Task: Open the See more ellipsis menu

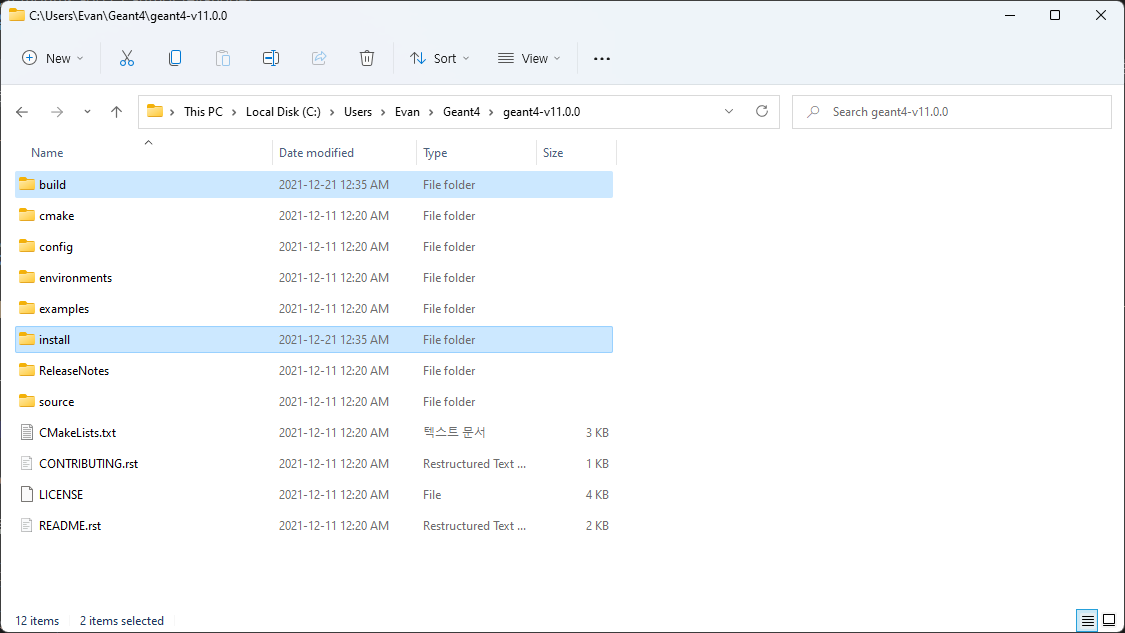Action: point(601,58)
